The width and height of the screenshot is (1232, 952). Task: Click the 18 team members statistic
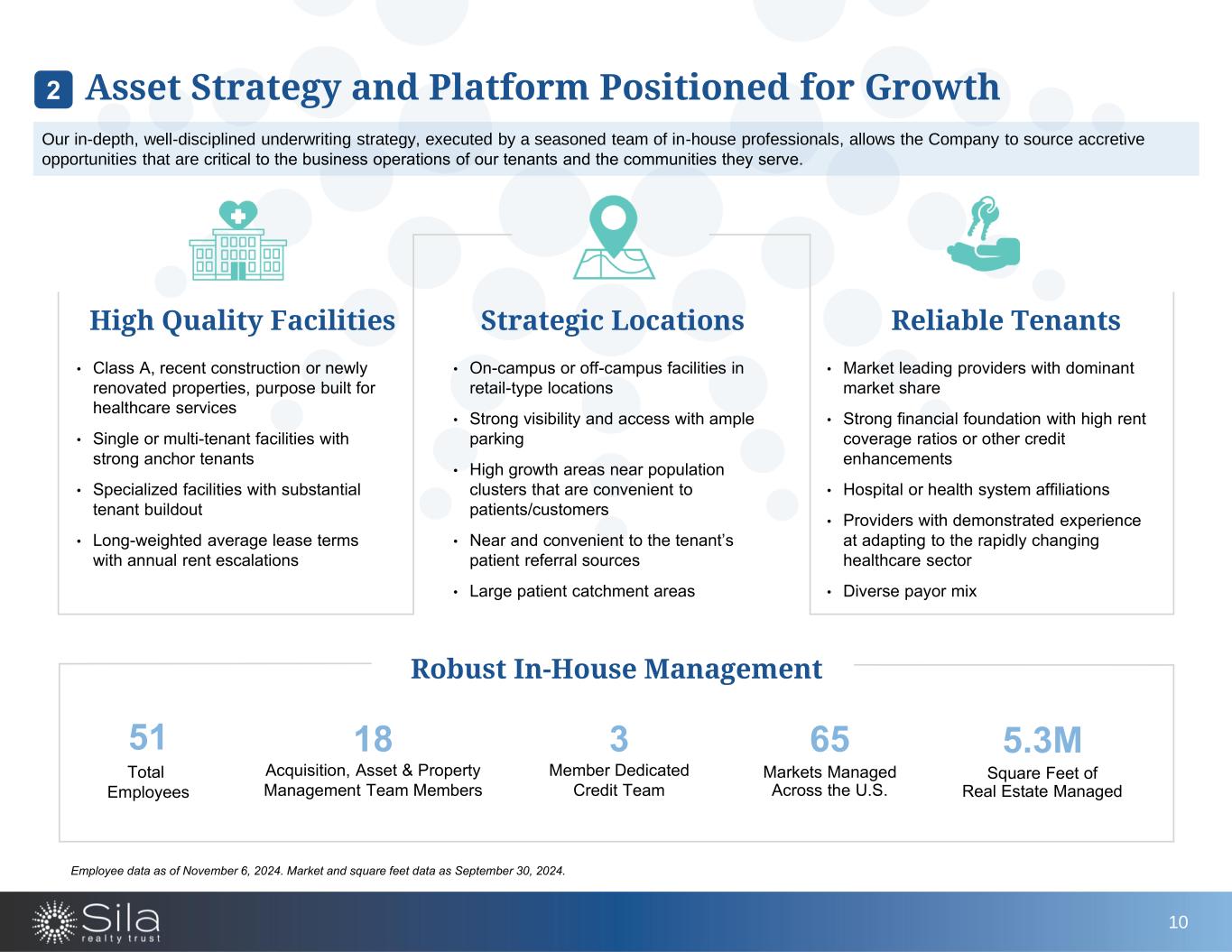pos(373,739)
